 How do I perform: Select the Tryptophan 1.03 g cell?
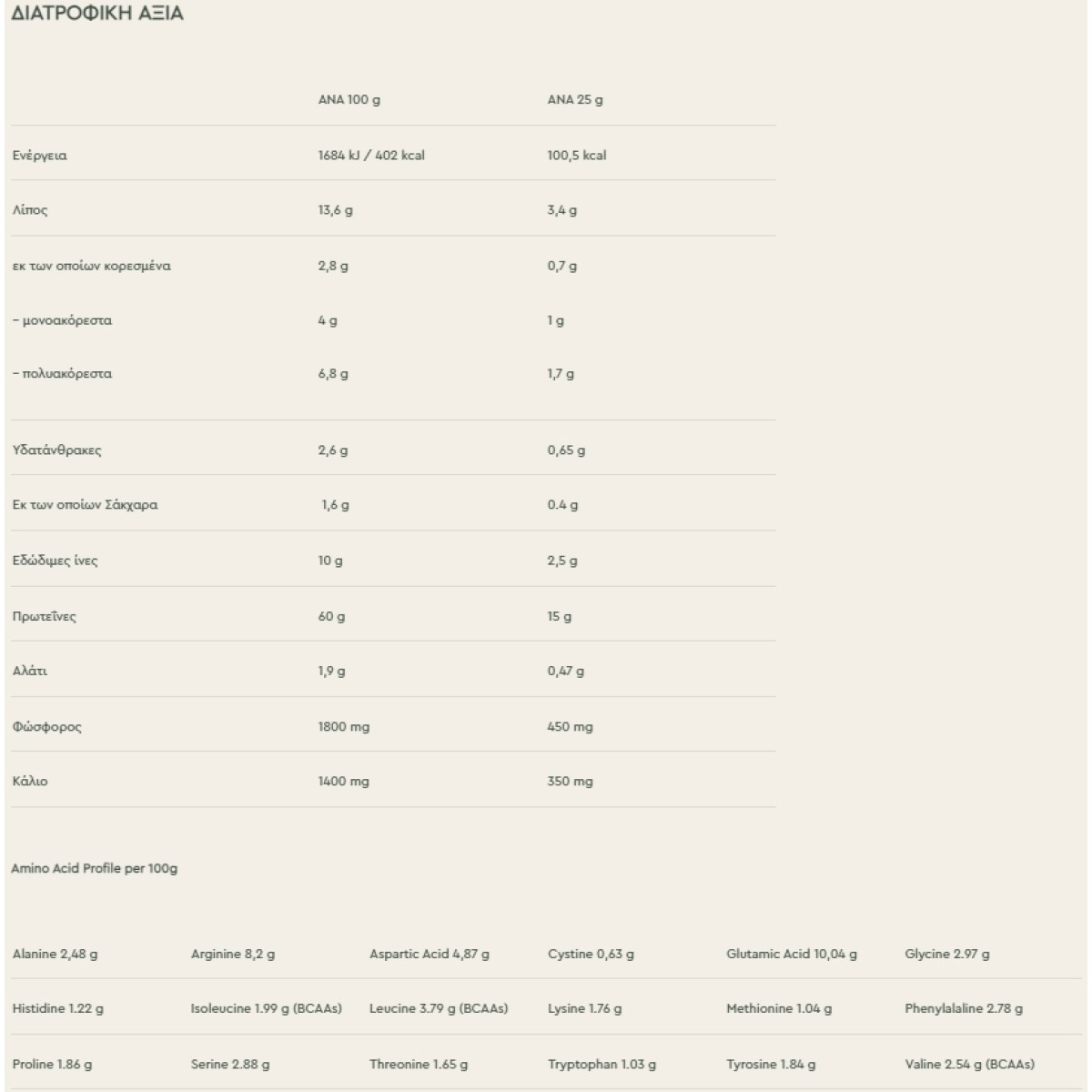[602, 1065]
